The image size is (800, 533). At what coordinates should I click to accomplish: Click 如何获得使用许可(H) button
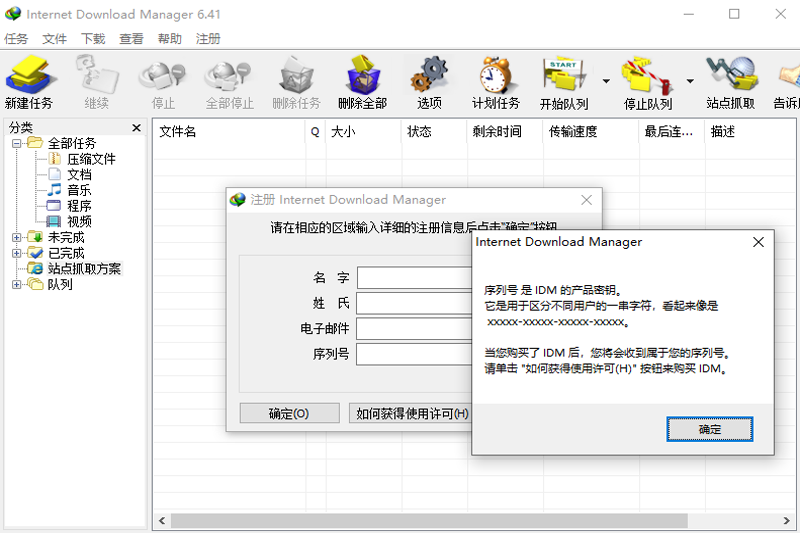(411, 413)
